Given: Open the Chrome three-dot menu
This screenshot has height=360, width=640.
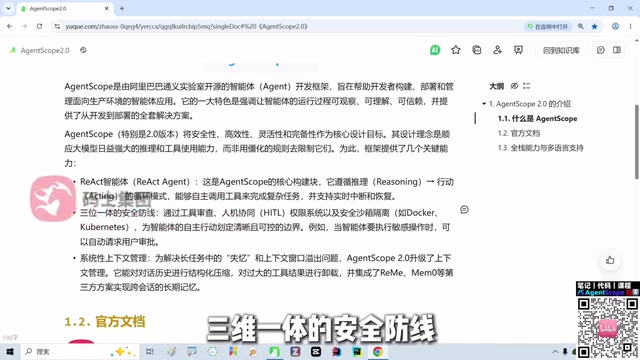Looking at the screenshot, I should click(630, 27).
